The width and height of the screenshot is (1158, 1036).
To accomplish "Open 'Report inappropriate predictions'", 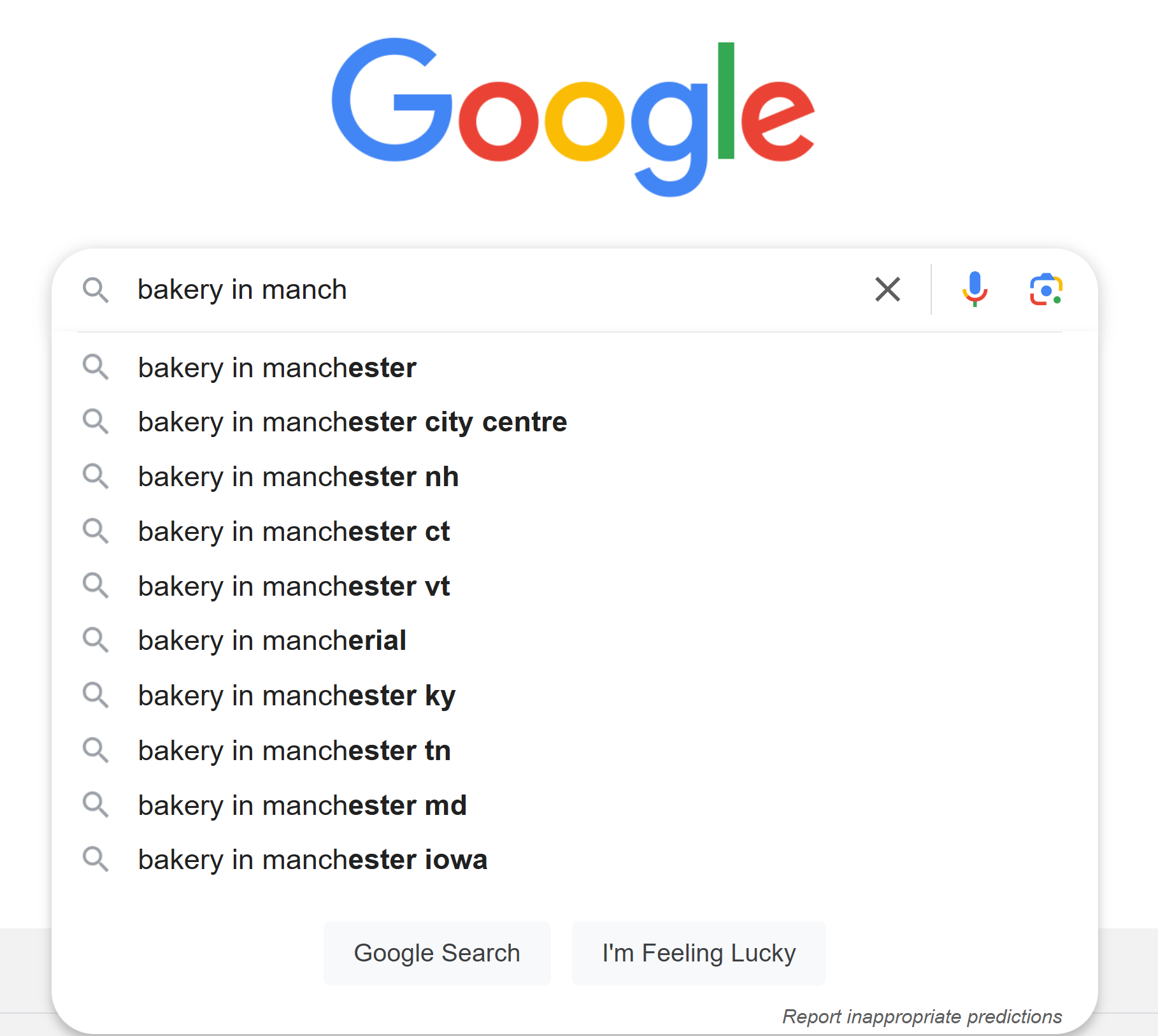I will 922,1017.
